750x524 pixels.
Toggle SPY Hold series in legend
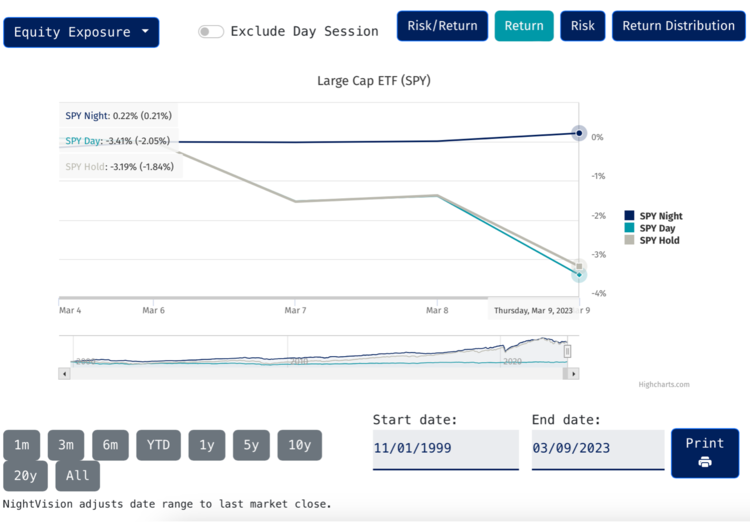click(x=659, y=240)
